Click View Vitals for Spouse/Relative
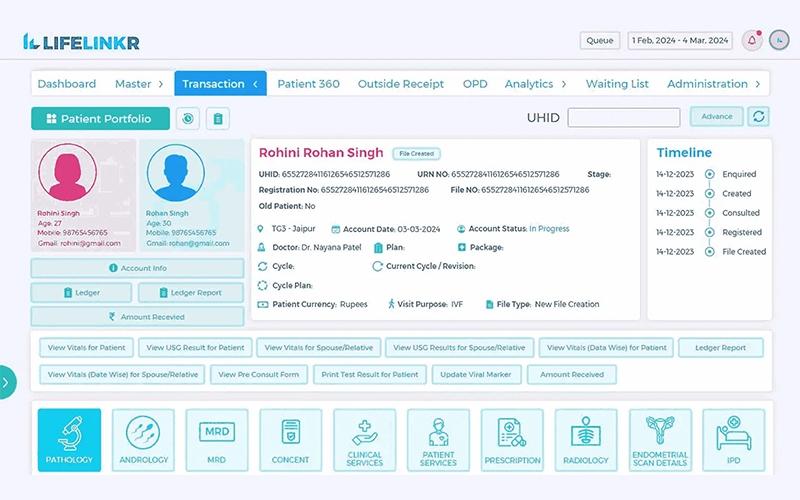The width and height of the screenshot is (800, 500). (x=319, y=347)
